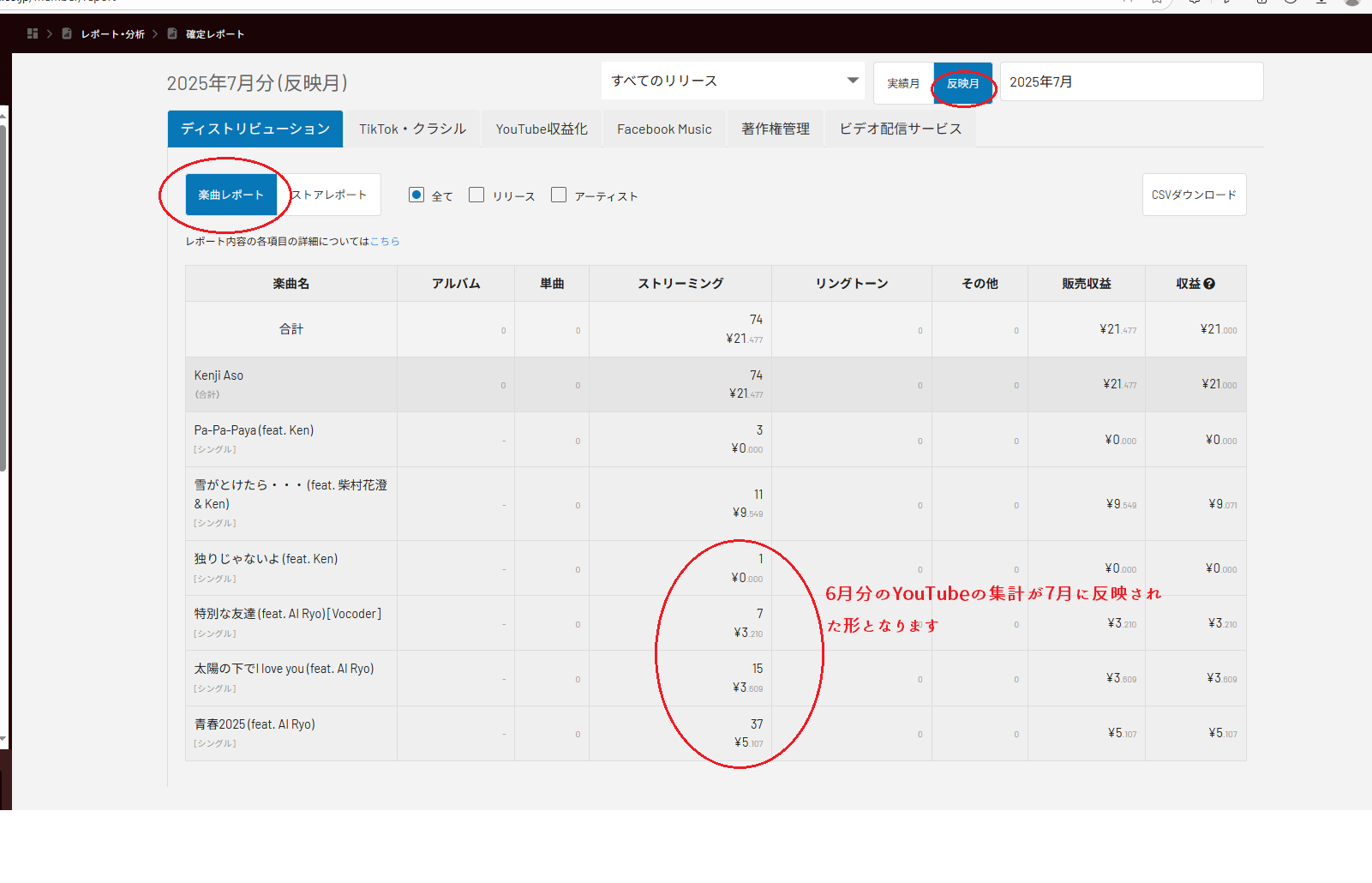Open the すべてのリリース dropdown
Image resolution: width=1372 pixels, height=883 pixels.
[734, 81]
